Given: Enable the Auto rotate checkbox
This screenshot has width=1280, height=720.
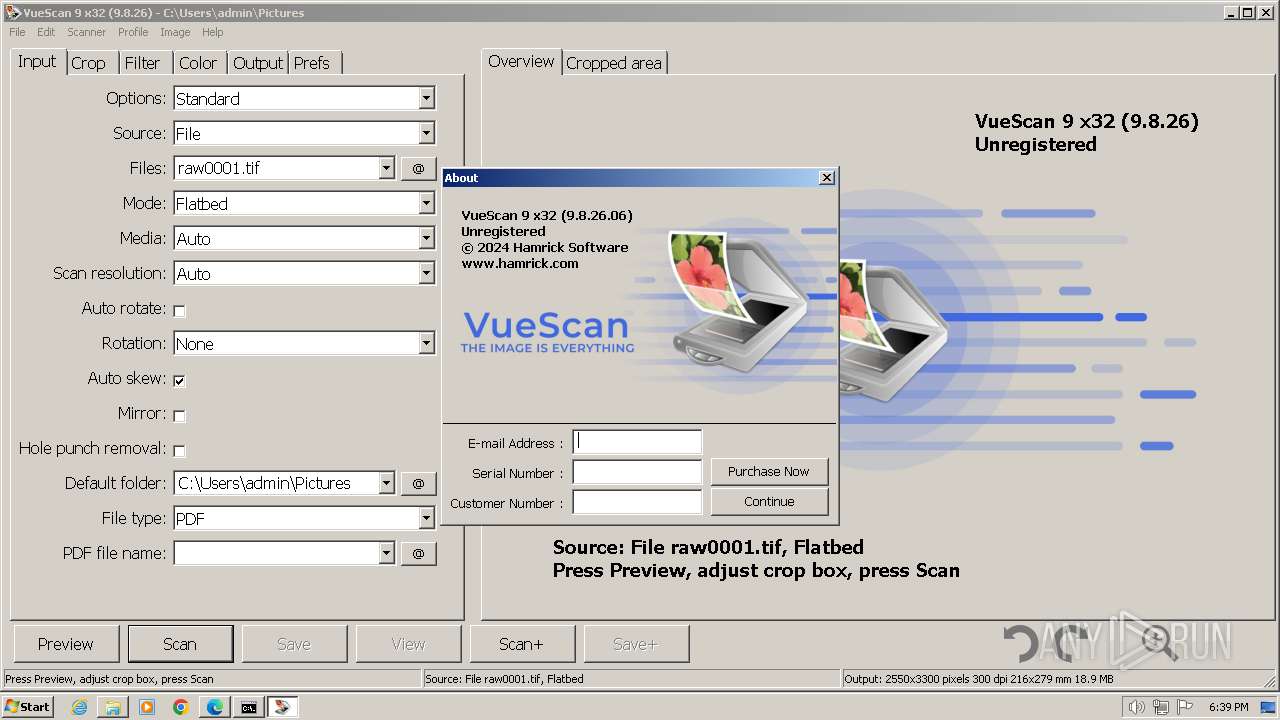Looking at the screenshot, I should (x=179, y=310).
